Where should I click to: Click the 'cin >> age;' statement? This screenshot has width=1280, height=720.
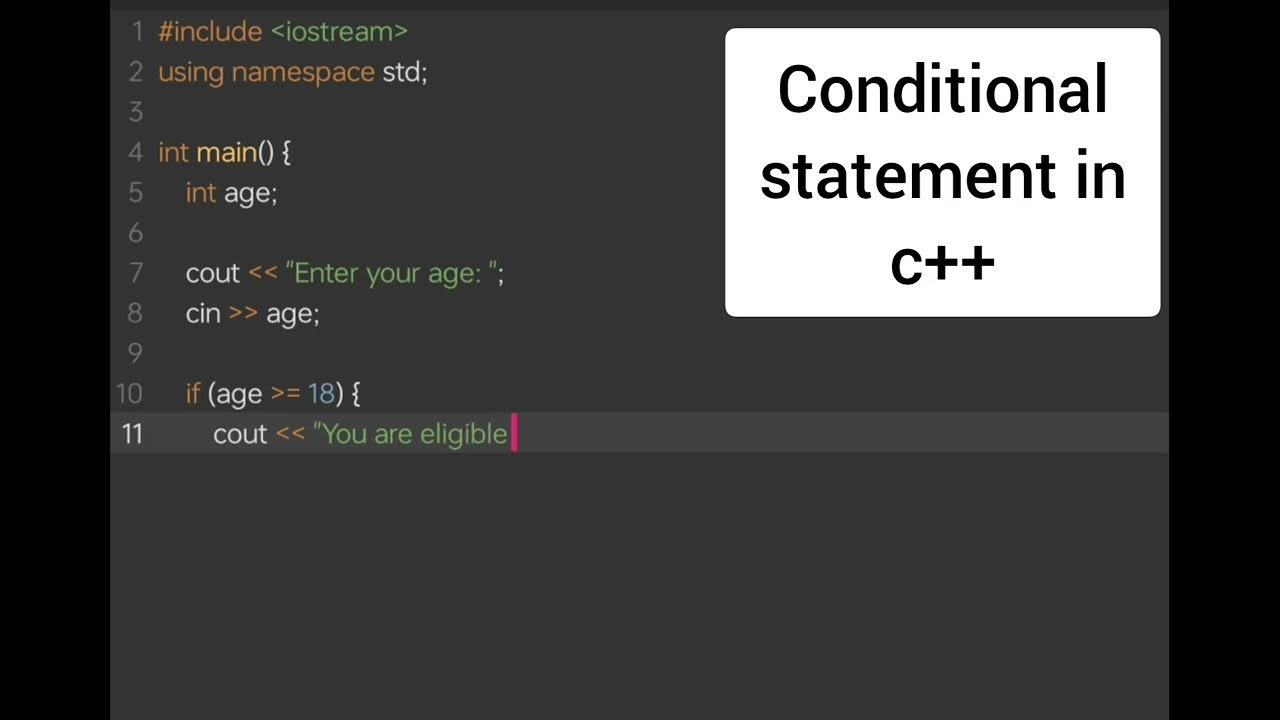(x=252, y=313)
